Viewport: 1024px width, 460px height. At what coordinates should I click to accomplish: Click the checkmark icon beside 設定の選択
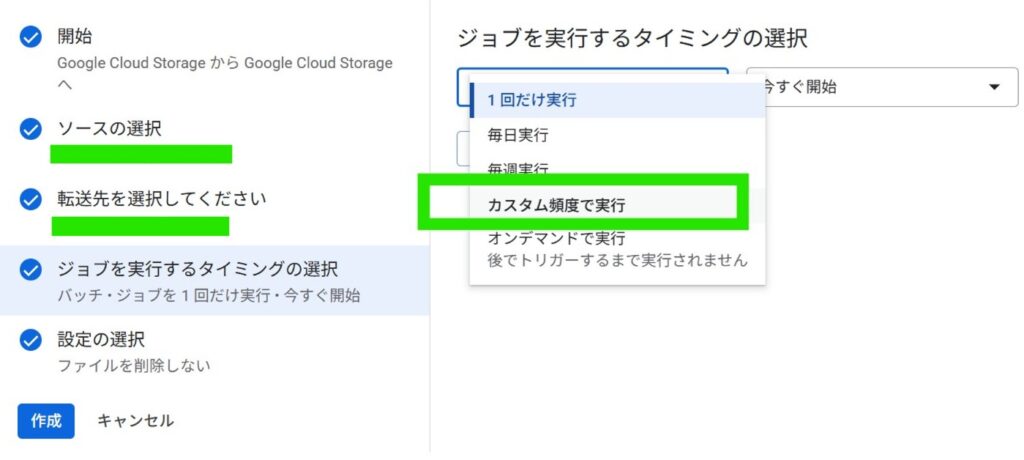[31, 340]
